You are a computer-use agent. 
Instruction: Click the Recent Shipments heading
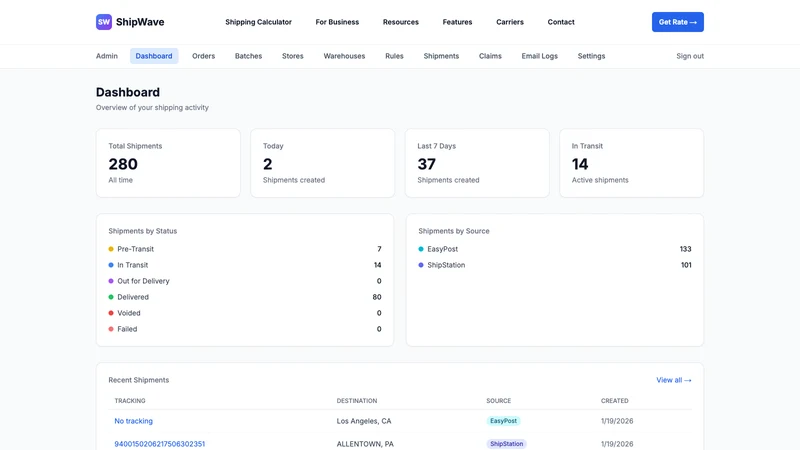138,380
